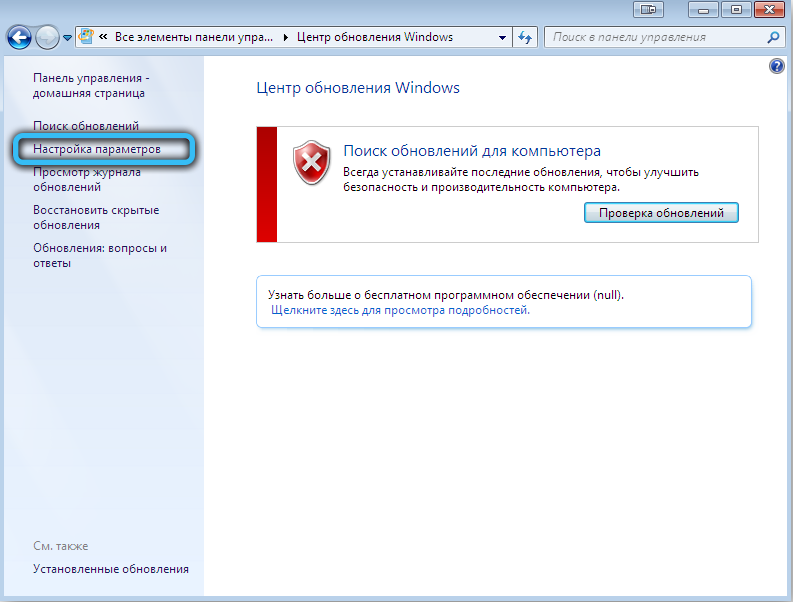Open 'Обновления: вопросы и ответы'
This screenshot has height=602, width=793.
(x=100, y=255)
